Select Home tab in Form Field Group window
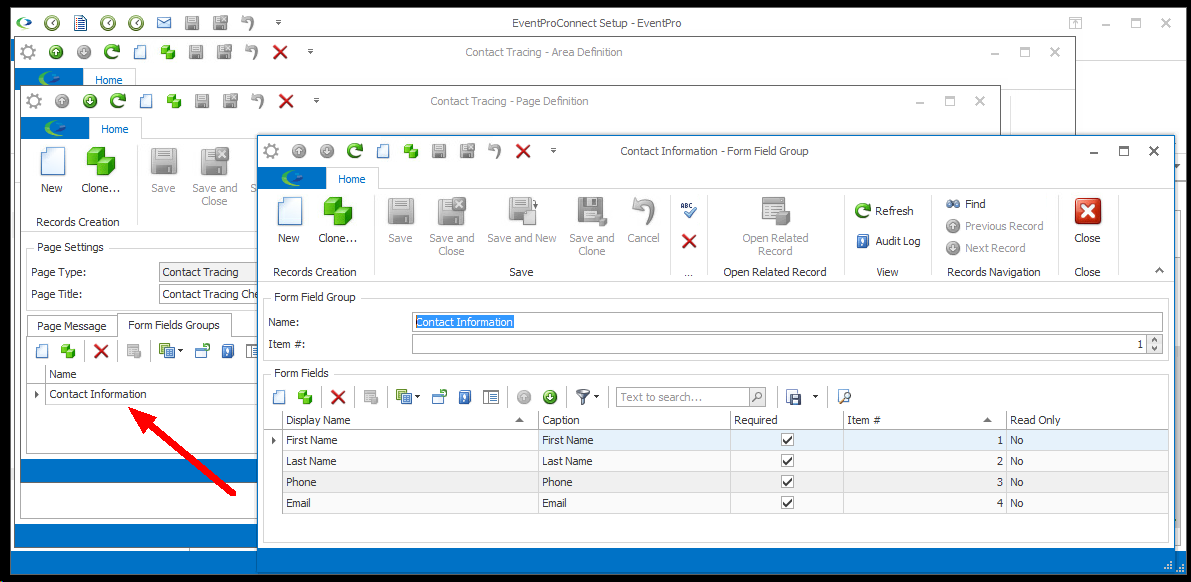 [x=352, y=179]
